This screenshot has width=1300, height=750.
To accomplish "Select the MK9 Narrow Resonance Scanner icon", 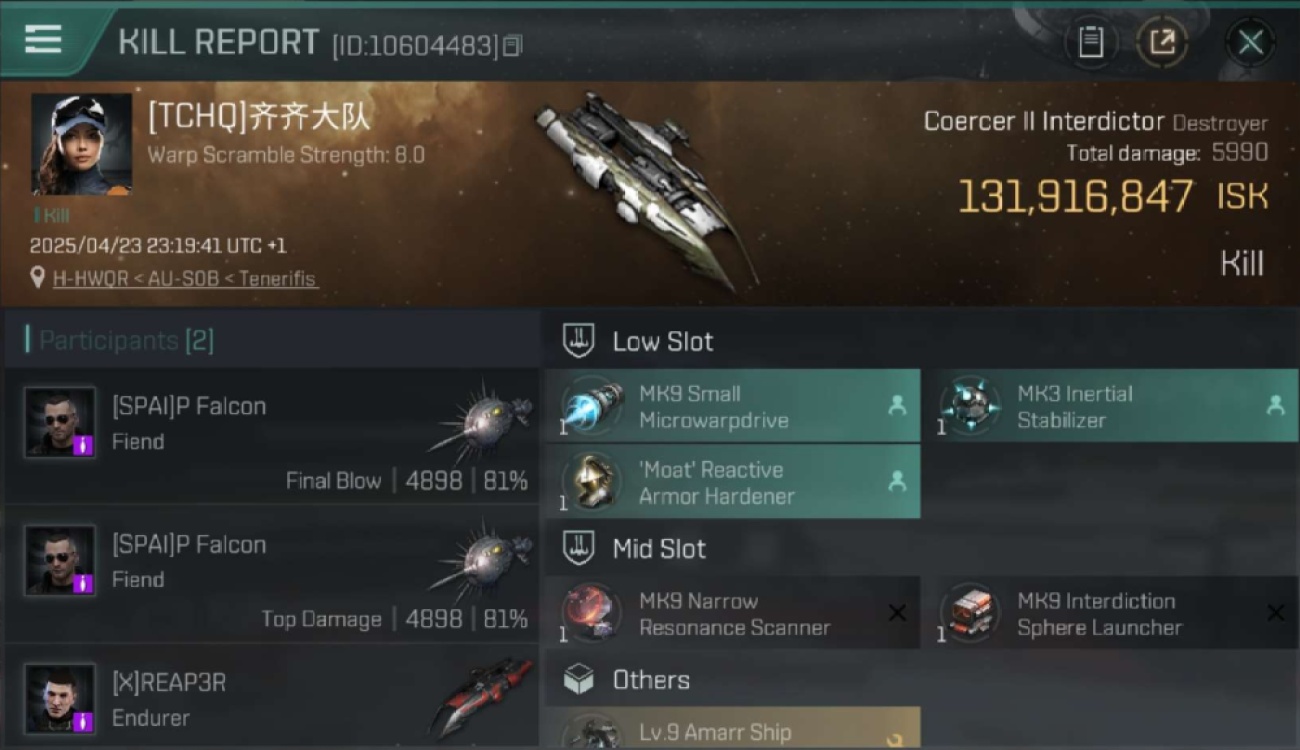I will click(x=590, y=613).
